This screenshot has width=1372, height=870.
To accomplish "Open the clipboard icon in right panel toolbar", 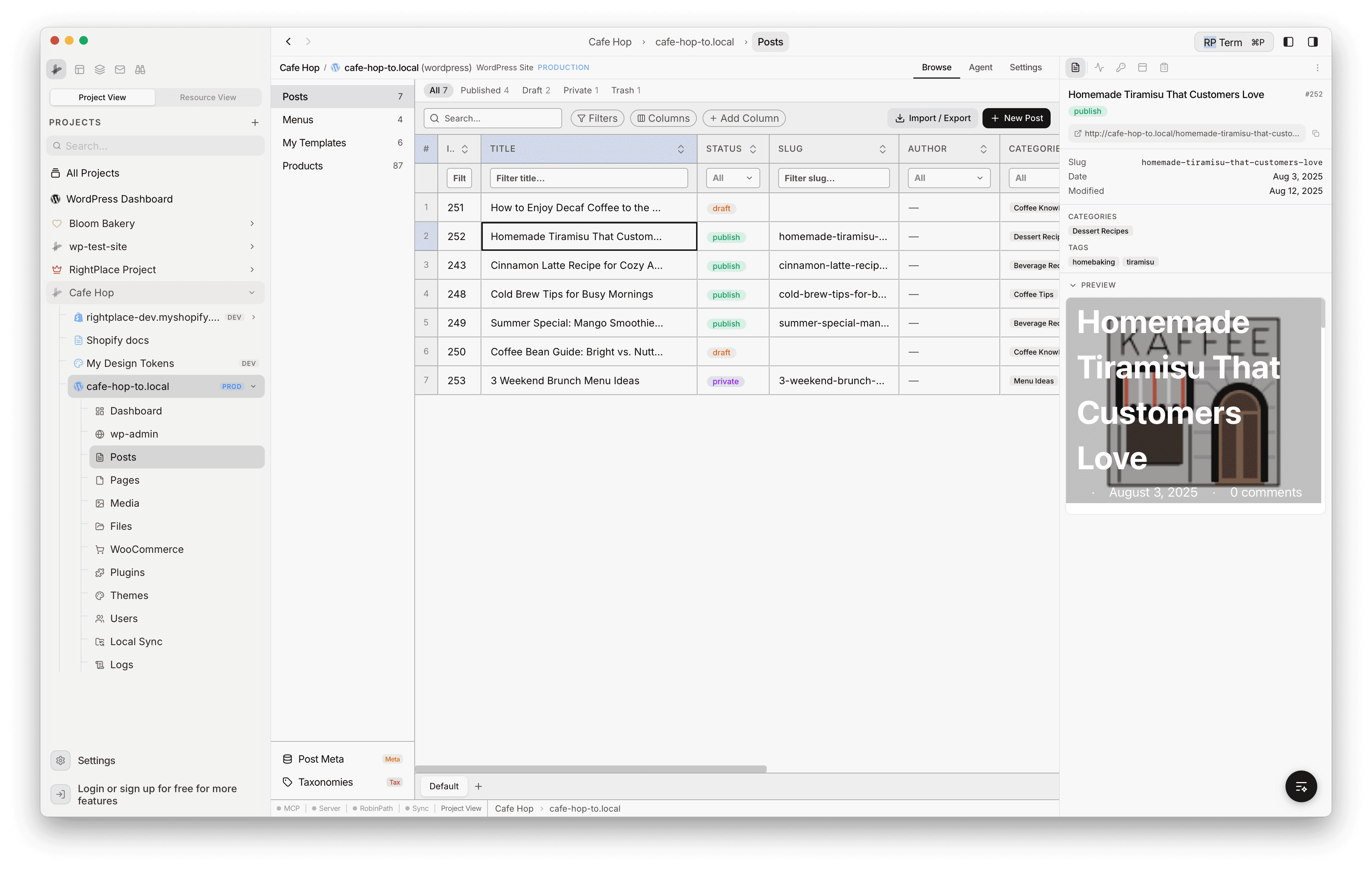I will point(1164,67).
